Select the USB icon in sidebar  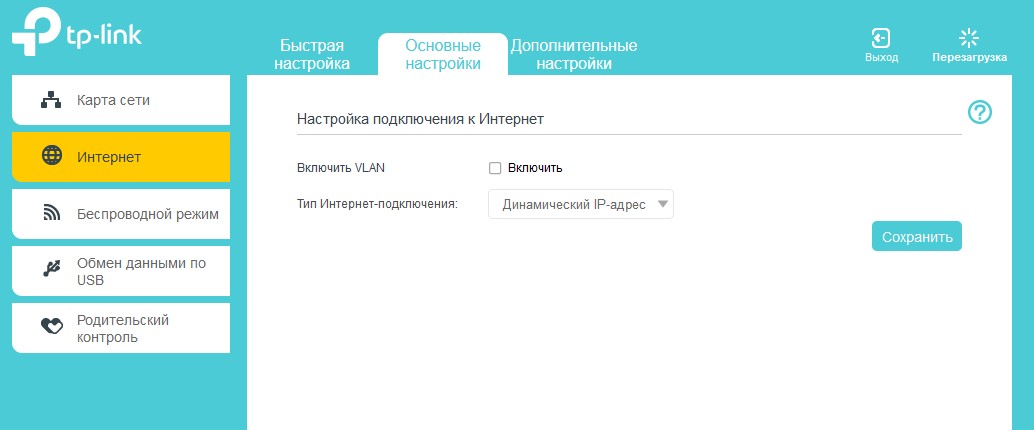tap(51, 270)
